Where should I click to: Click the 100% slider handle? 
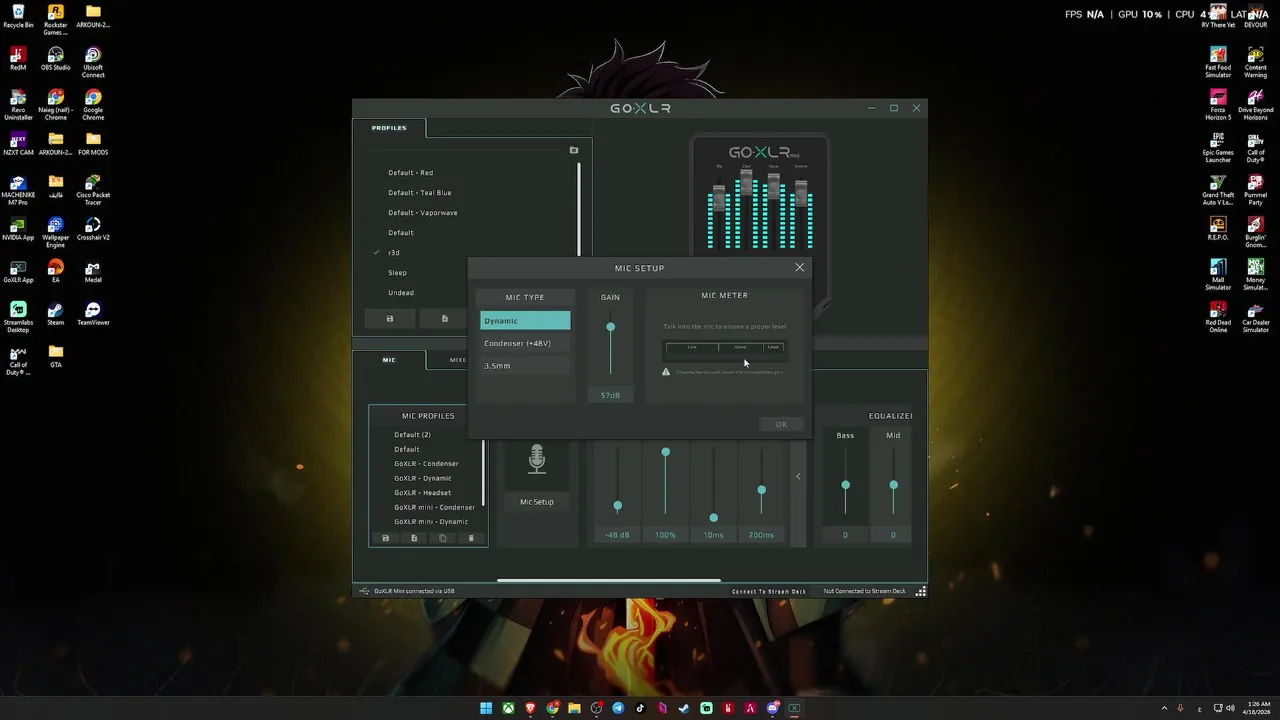[665, 453]
